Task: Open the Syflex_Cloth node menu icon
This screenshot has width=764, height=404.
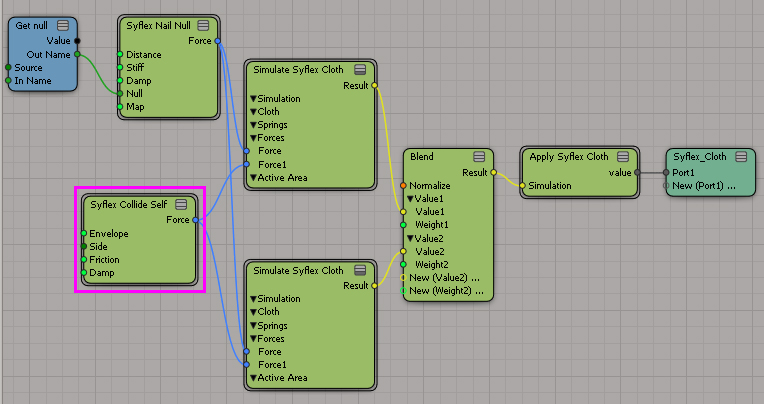Action: coord(741,156)
